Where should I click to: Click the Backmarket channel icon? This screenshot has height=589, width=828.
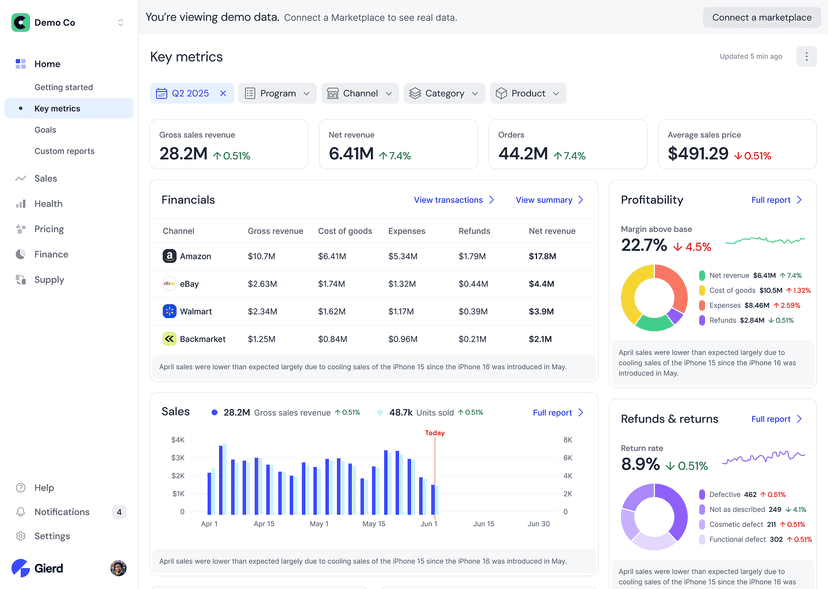coord(169,339)
